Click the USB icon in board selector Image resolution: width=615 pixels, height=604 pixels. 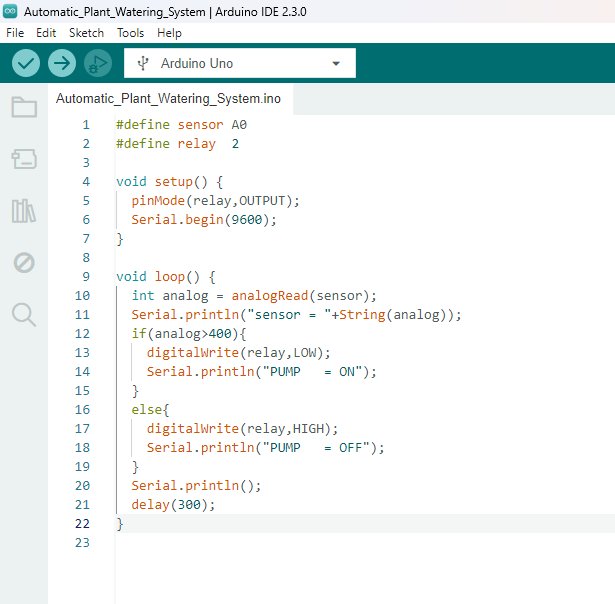click(x=145, y=63)
